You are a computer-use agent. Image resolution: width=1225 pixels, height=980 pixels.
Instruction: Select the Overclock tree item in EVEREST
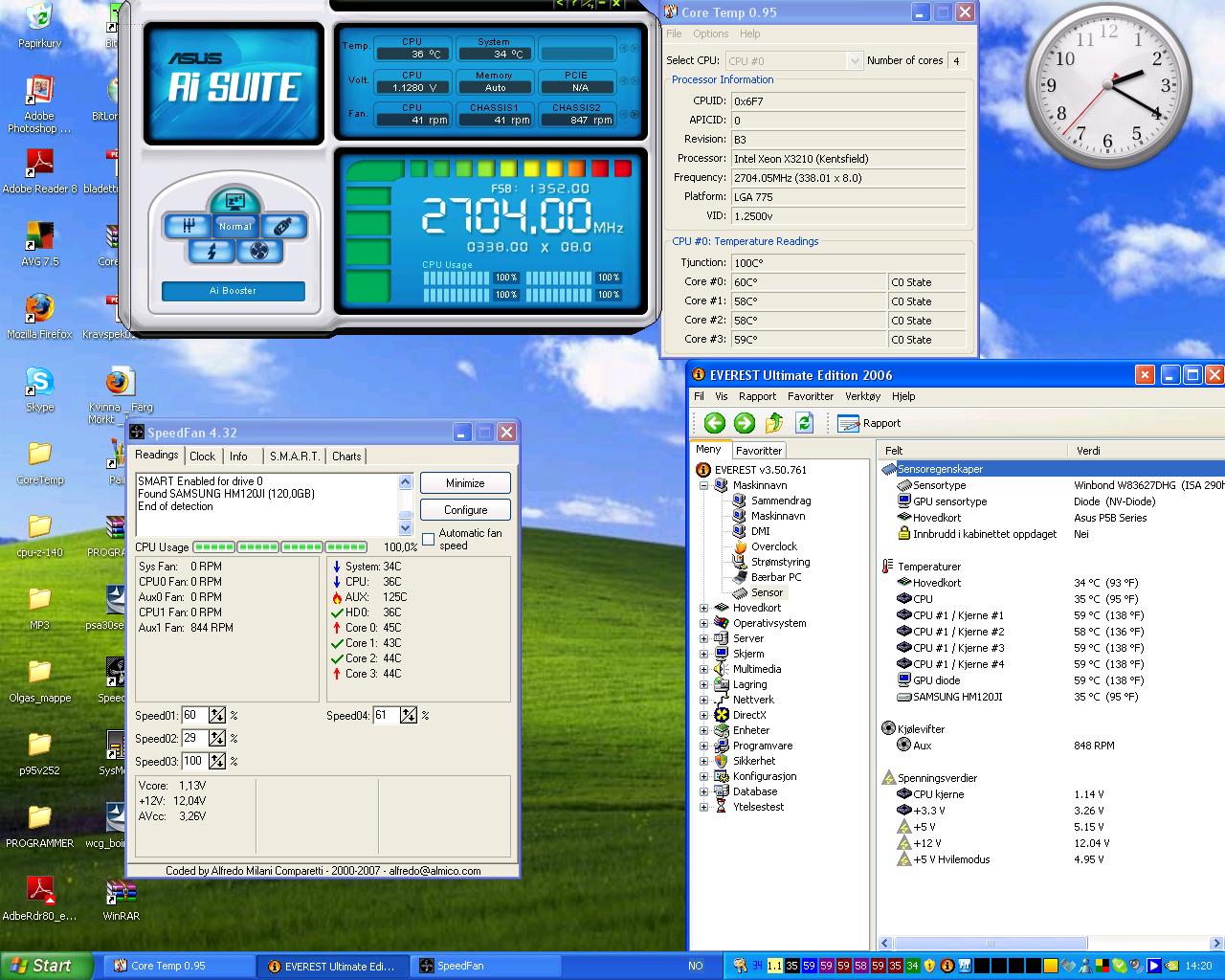[x=764, y=546]
